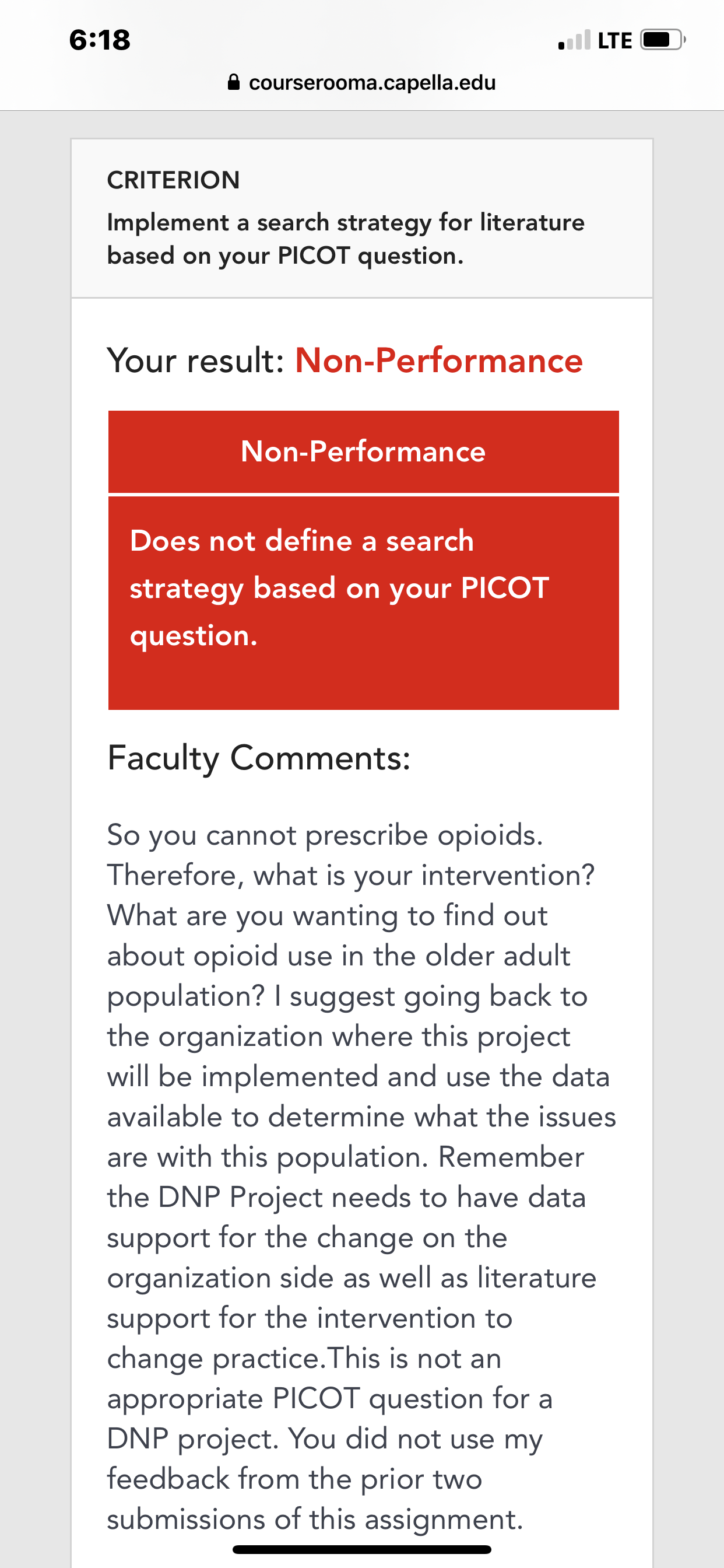Viewport: 724px width, 1568px height.
Task: Tap the 'feedback from the prior two' line
Action: click(294, 1479)
